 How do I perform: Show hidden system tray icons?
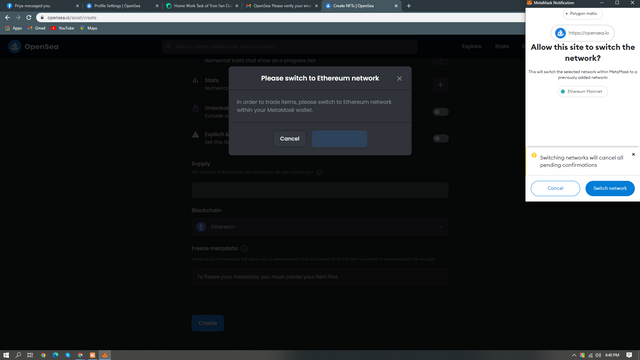574,355
